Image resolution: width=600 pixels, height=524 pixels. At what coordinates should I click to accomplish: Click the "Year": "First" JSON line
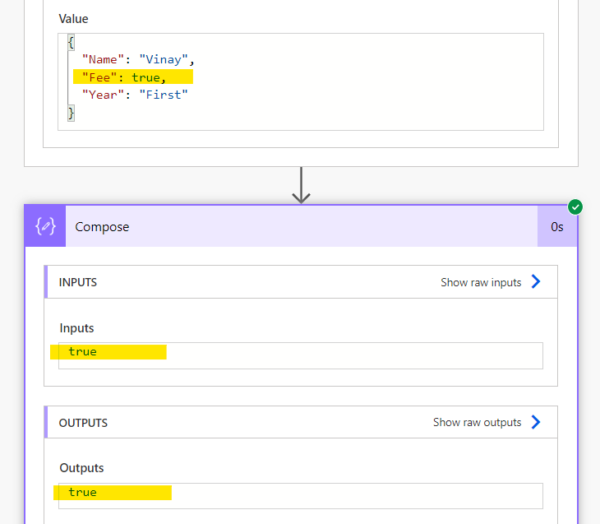pos(135,95)
